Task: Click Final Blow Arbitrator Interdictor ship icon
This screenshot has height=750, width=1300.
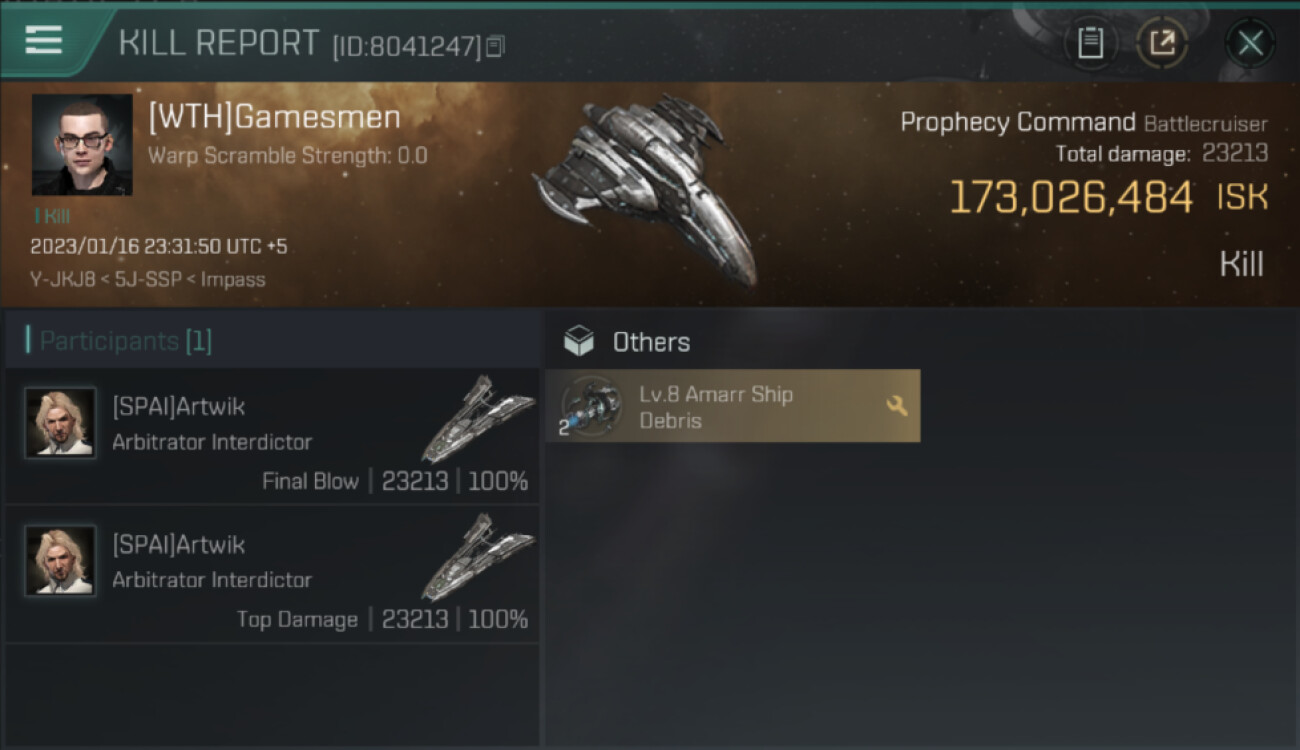Action: point(478,418)
